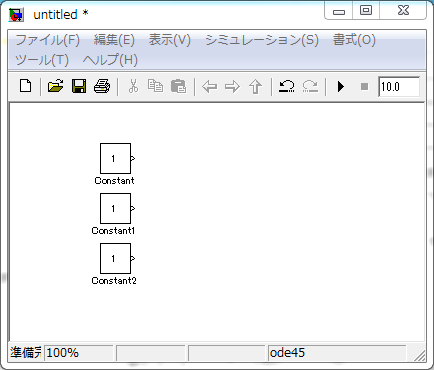Click the scissors cut icon
Image resolution: width=434 pixels, height=370 pixels.
[133, 86]
